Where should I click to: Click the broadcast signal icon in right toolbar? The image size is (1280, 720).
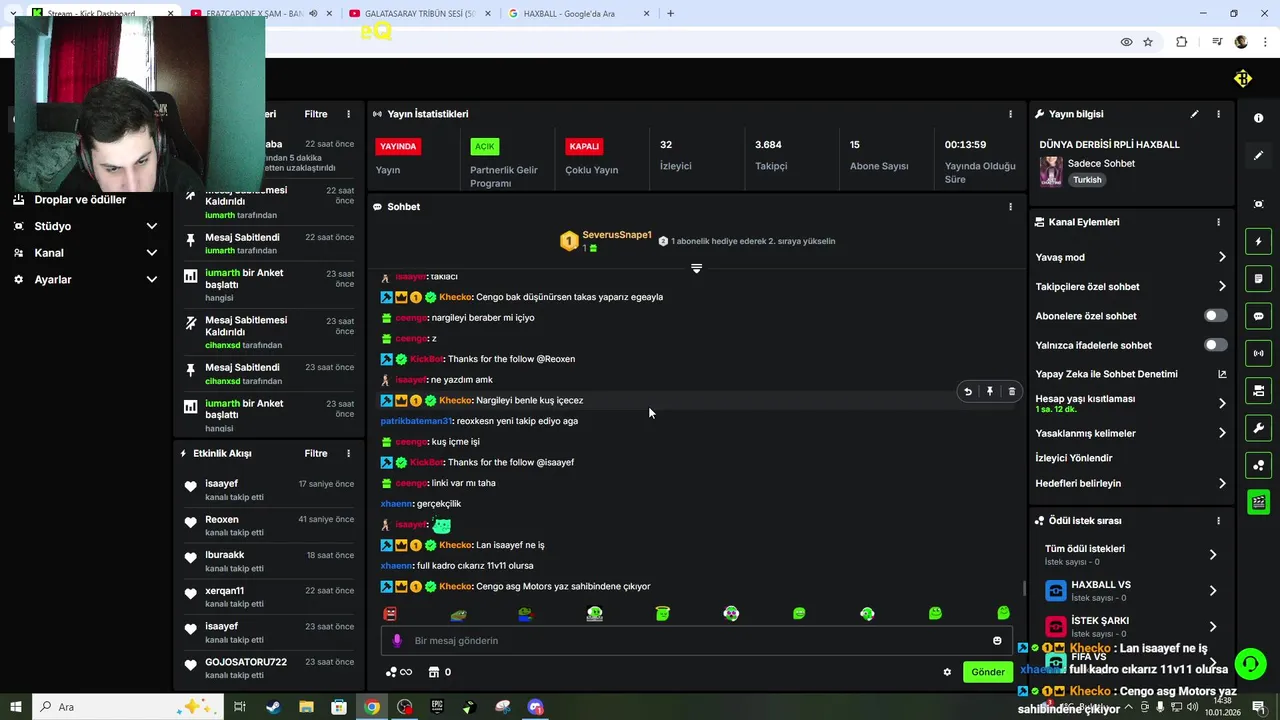(x=1258, y=353)
